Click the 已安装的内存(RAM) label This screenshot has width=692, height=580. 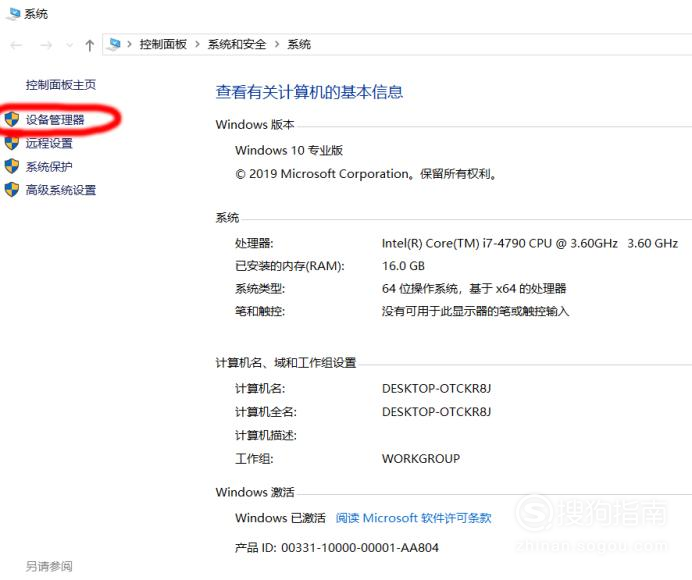[290, 266]
